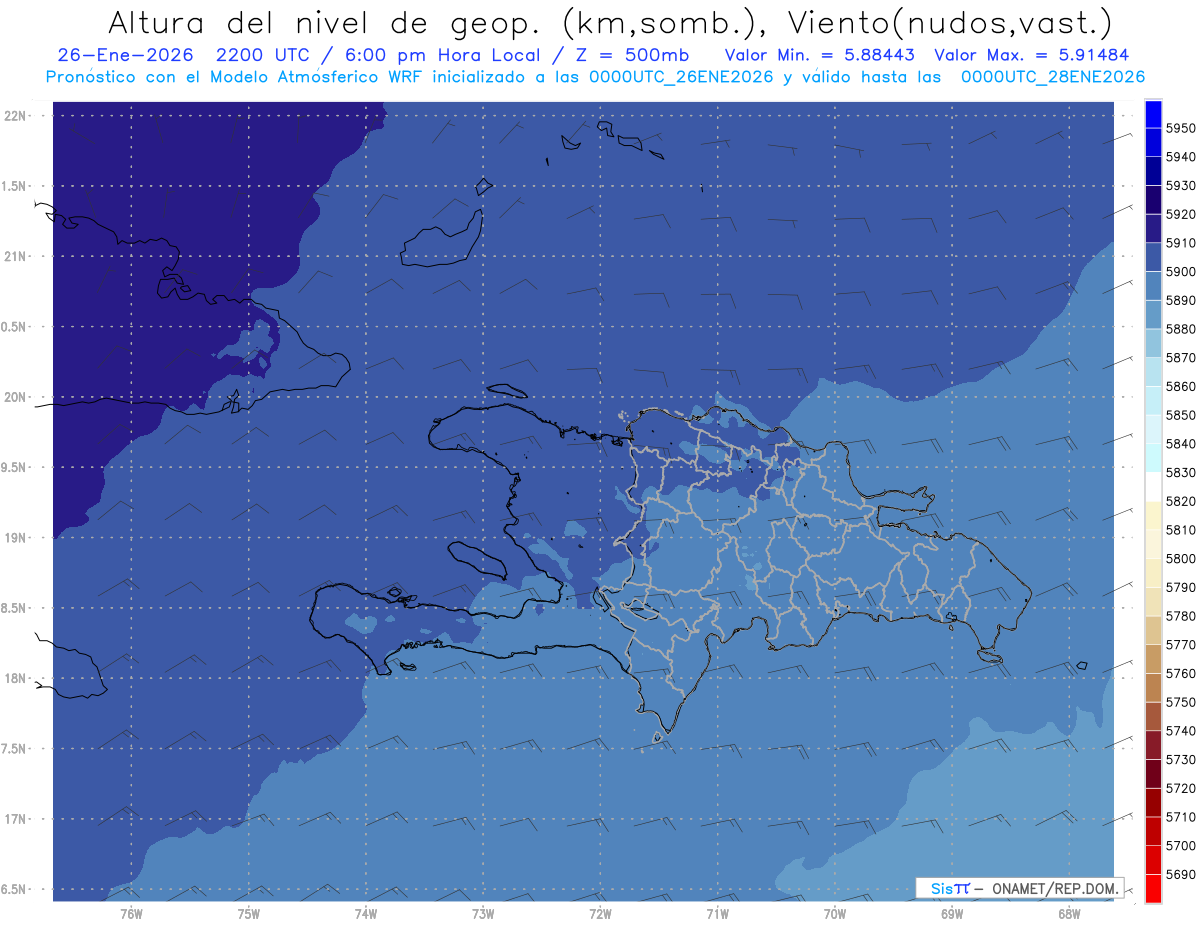
Task: Click the 'SisTT – ONAMET/REP.DOM.' credit box
Action: [1019, 888]
